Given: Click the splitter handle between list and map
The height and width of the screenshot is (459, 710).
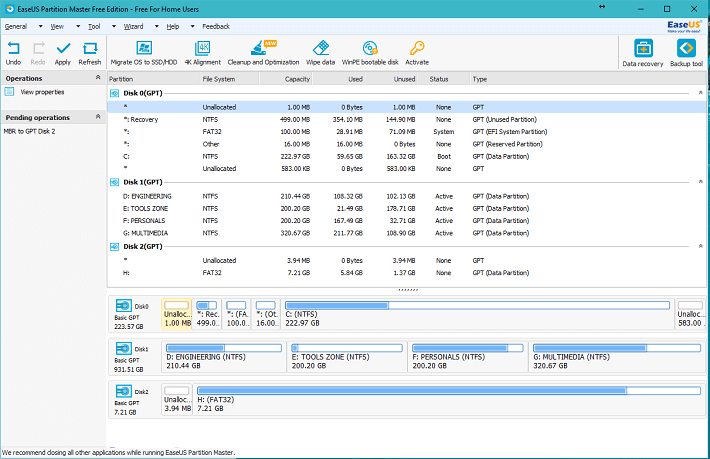Looking at the screenshot, I should pyautogui.click(x=408, y=290).
